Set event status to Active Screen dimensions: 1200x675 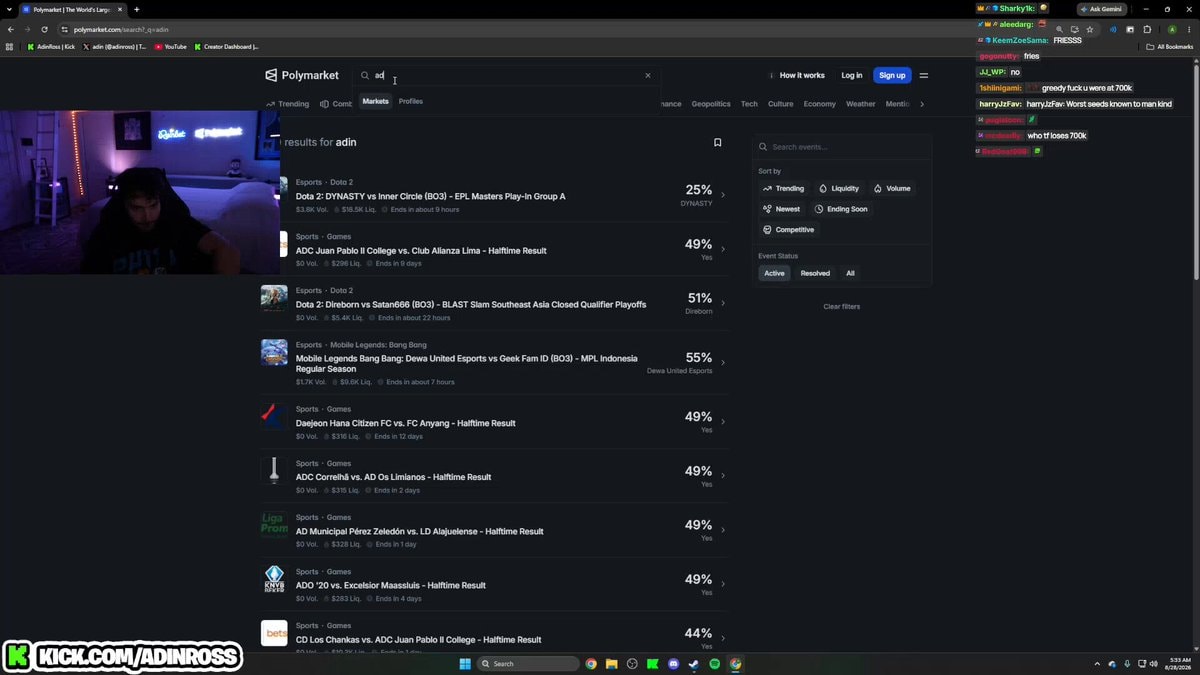click(775, 273)
